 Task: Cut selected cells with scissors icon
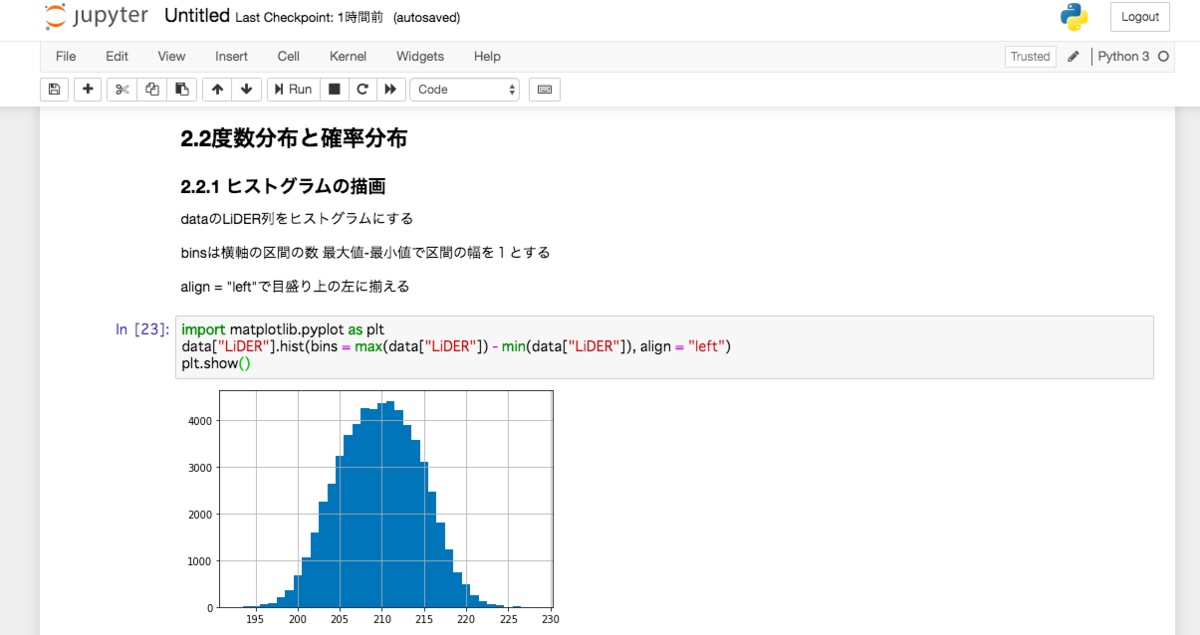[122, 89]
